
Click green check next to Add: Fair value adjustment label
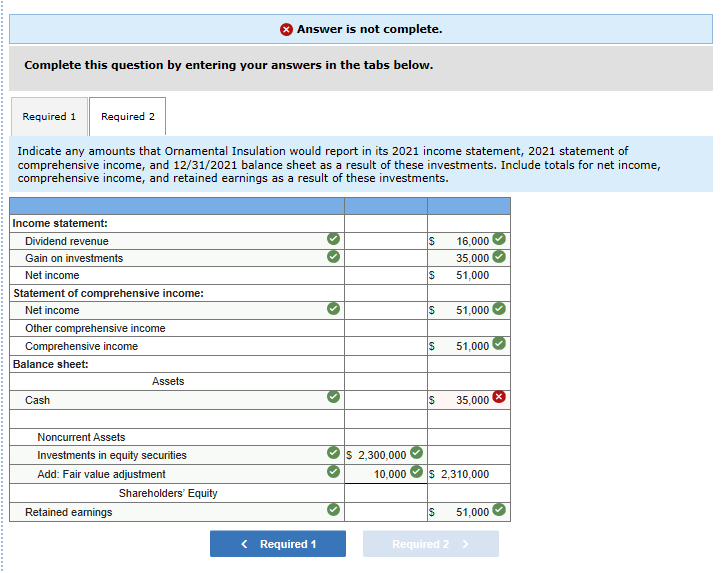click(x=333, y=471)
